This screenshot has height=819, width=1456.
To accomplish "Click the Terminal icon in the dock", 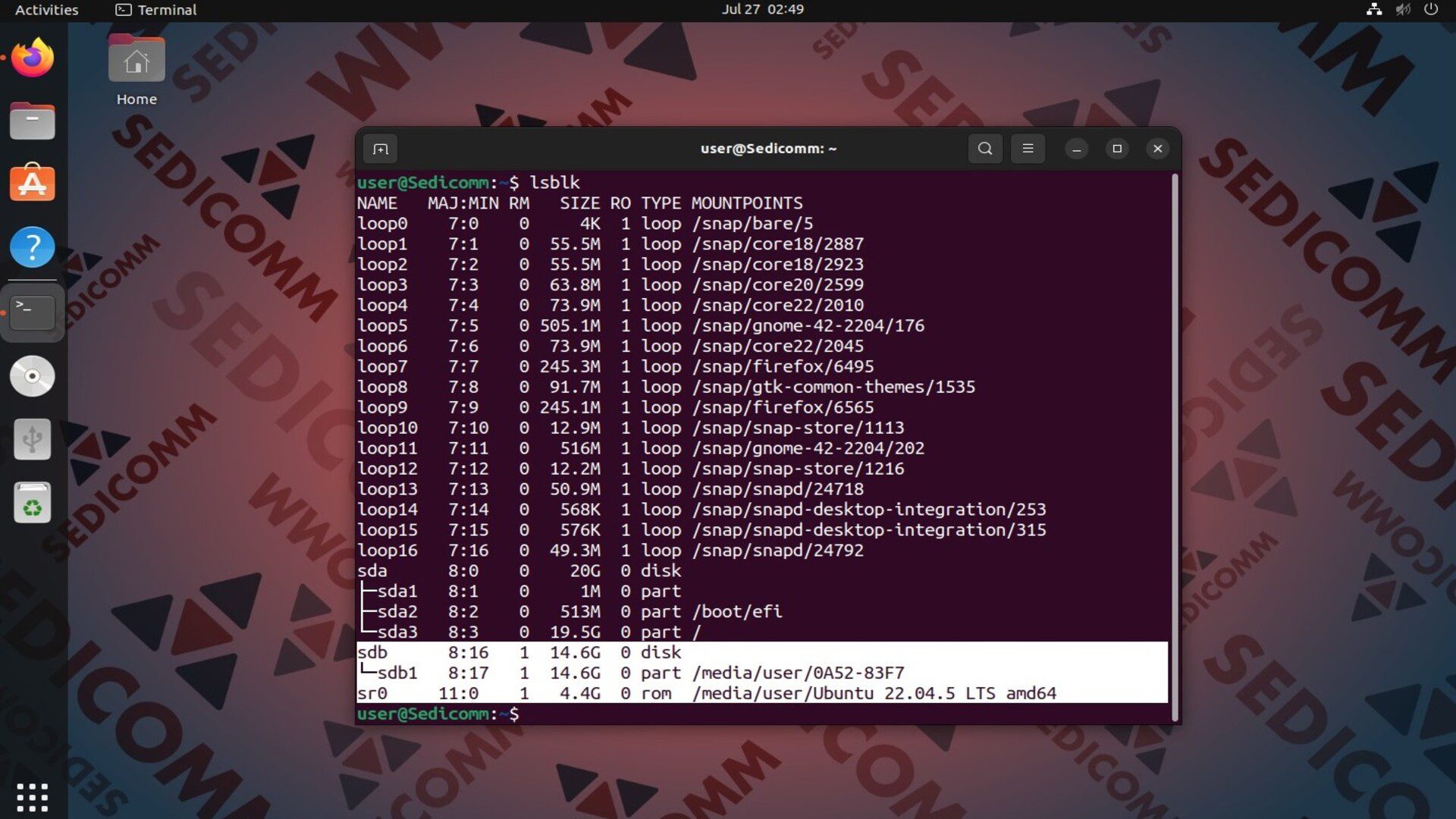I will (33, 312).
